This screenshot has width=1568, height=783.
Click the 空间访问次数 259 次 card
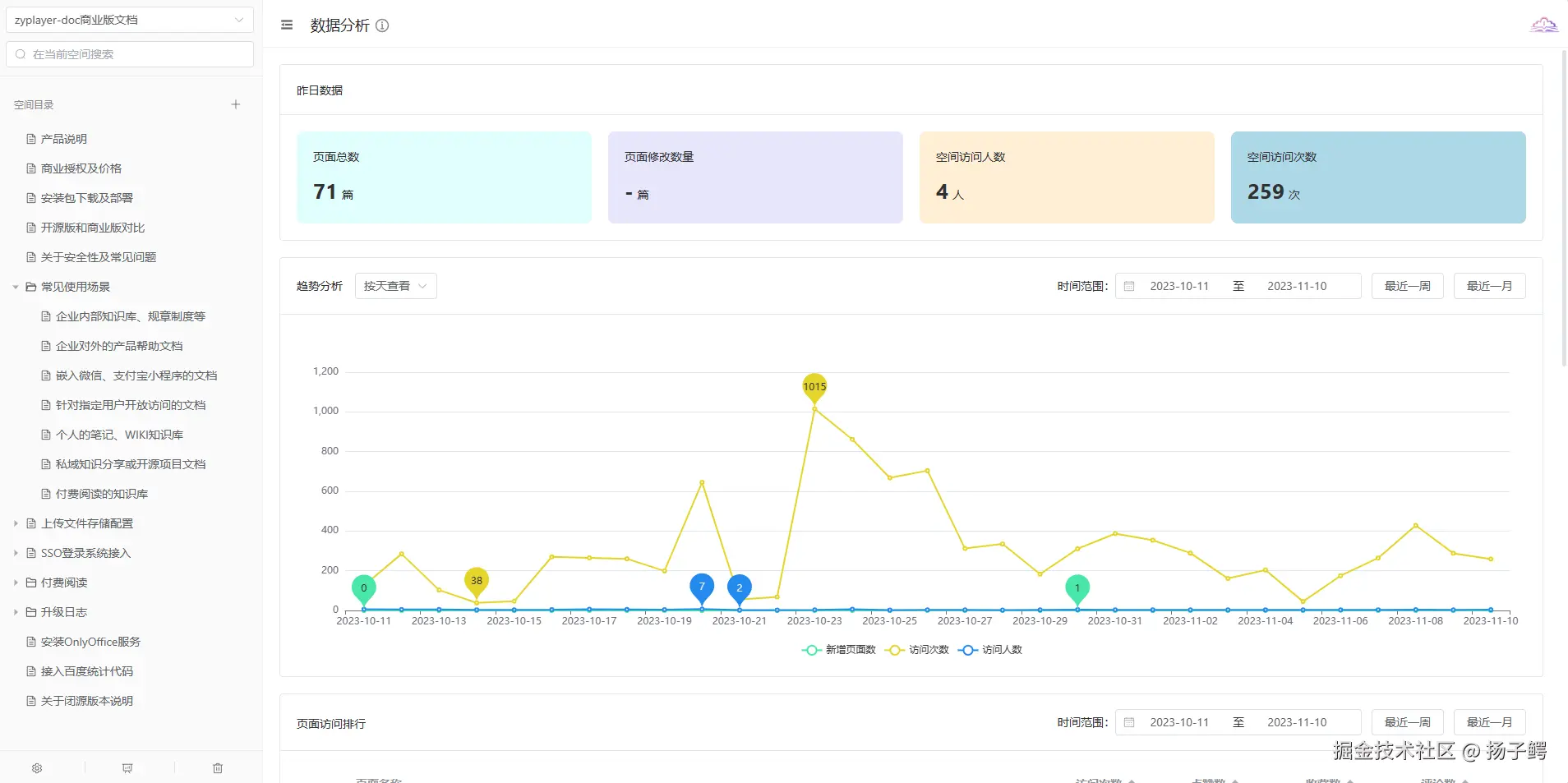pos(1378,177)
